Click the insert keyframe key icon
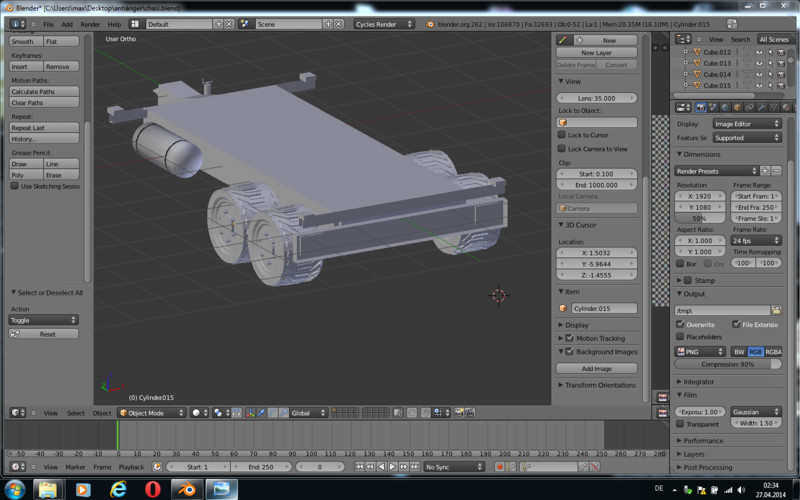800x500 pixels. [x=583, y=467]
